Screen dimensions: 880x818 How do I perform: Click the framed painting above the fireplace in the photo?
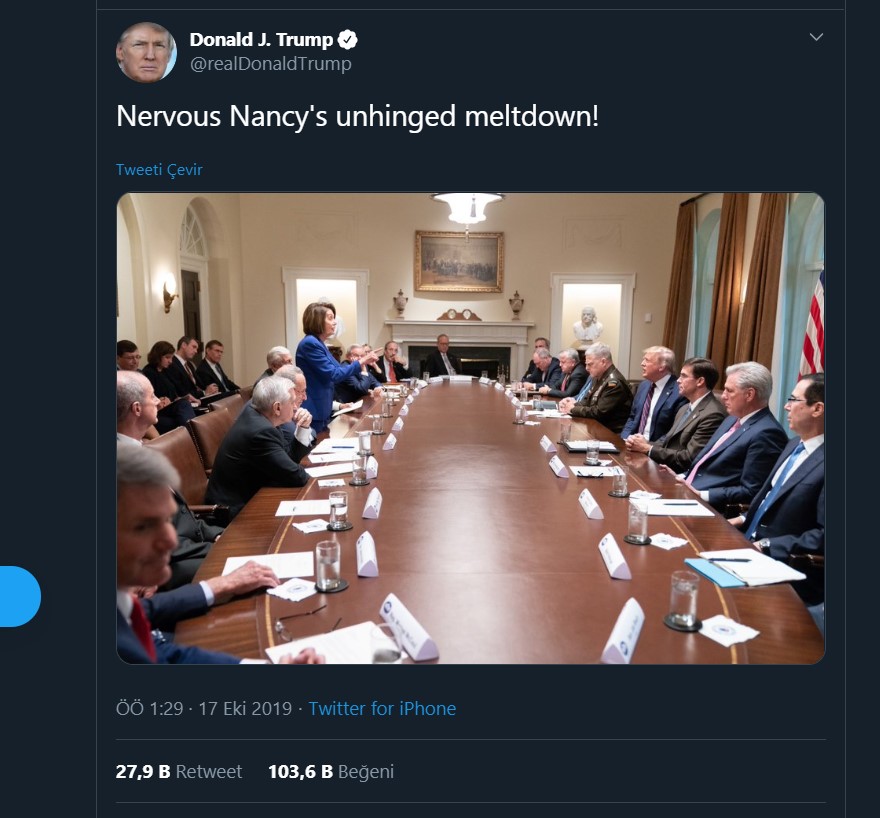tap(459, 261)
